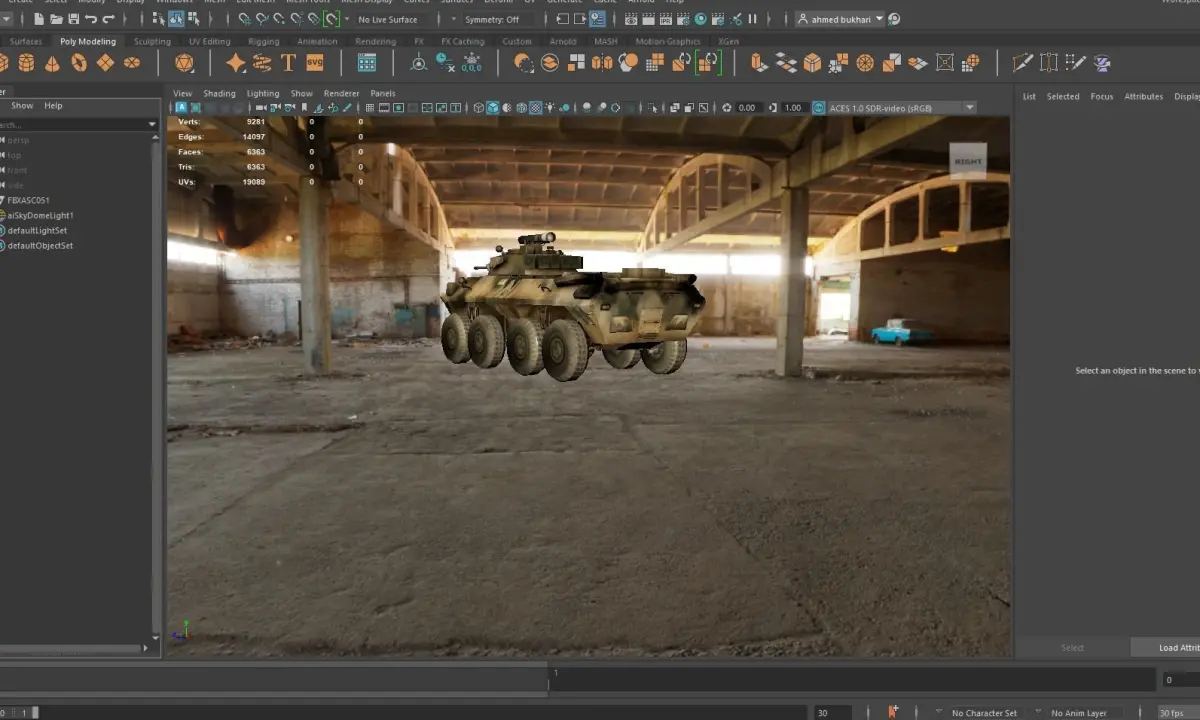
Task: Click the IPR render icon
Action: click(665, 19)
